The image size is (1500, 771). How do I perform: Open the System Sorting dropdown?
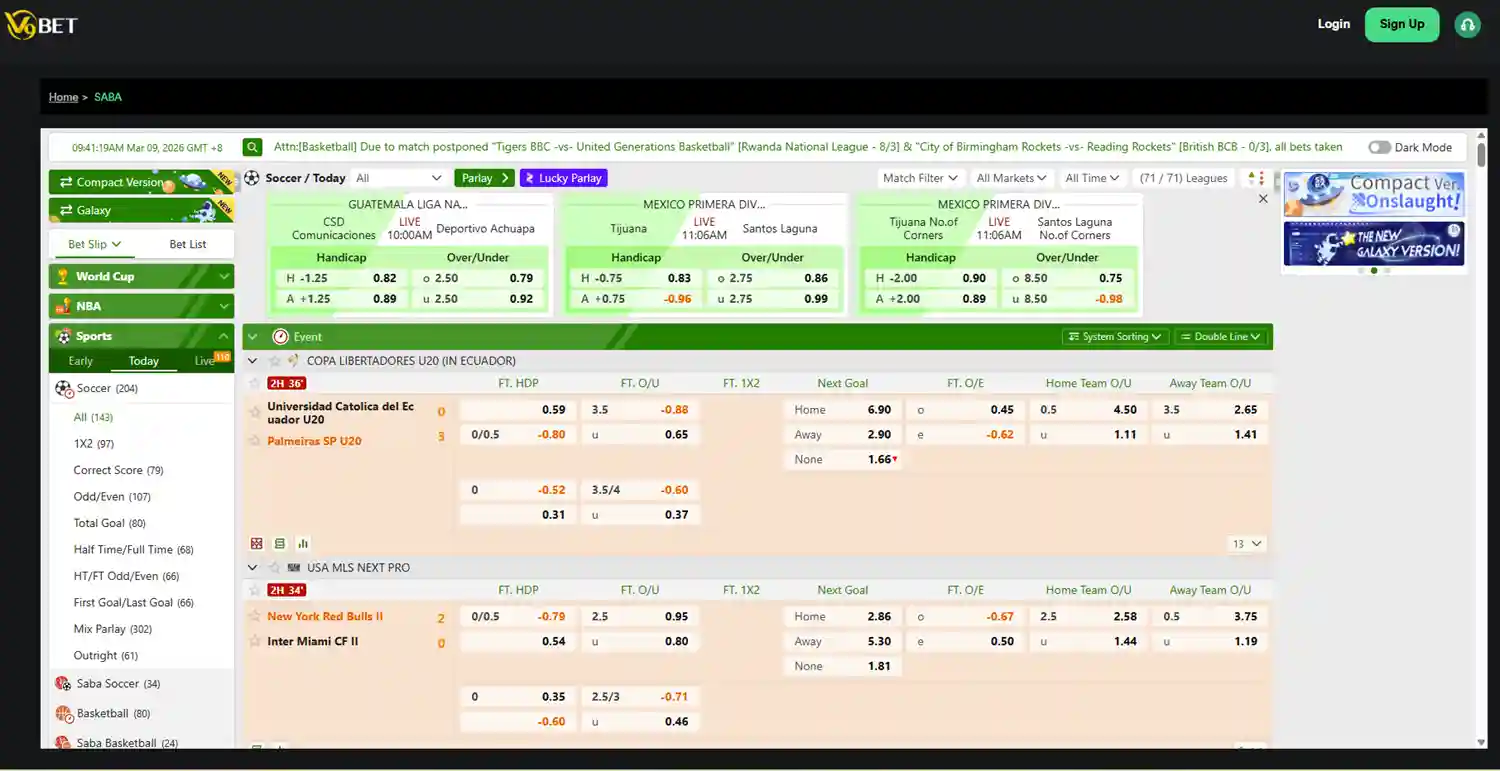pyautogui.click(x=1115, y=336)
